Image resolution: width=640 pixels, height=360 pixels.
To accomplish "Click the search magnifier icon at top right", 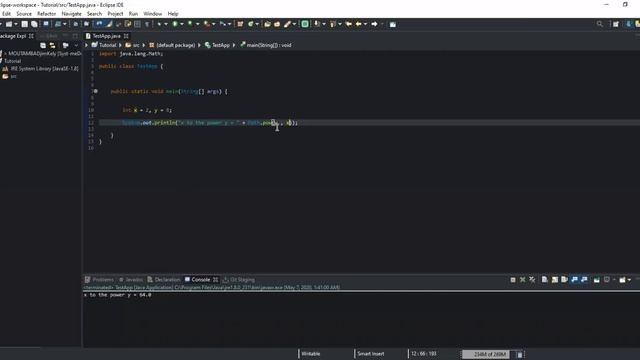I will [600, 24].
